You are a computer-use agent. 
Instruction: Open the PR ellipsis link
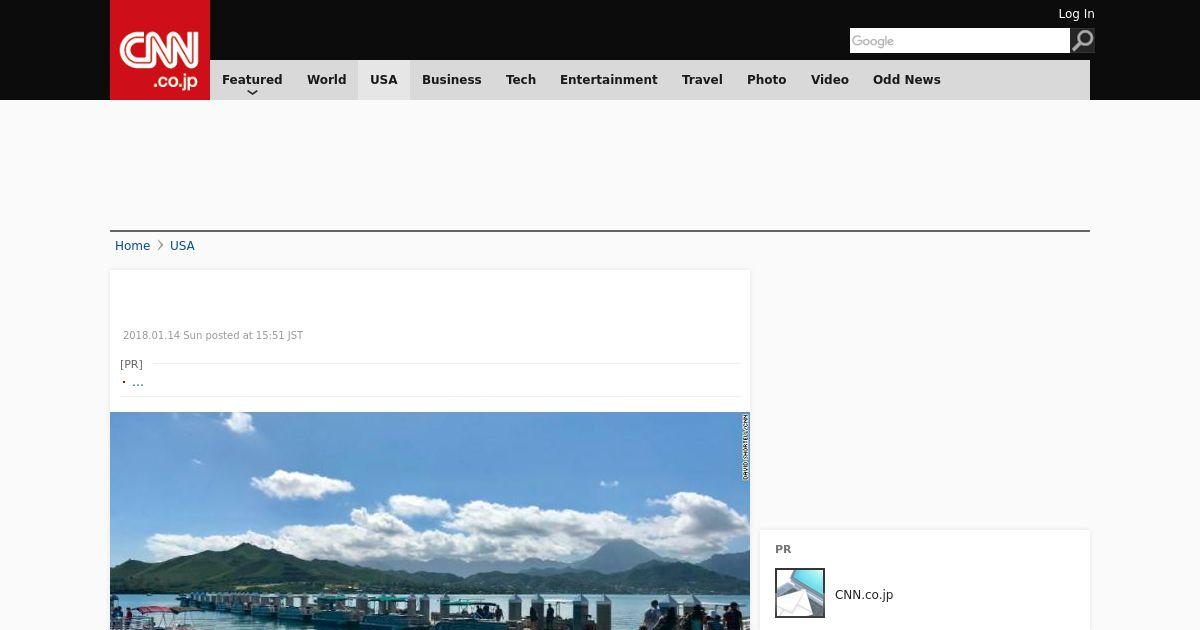tap(137, 382)
